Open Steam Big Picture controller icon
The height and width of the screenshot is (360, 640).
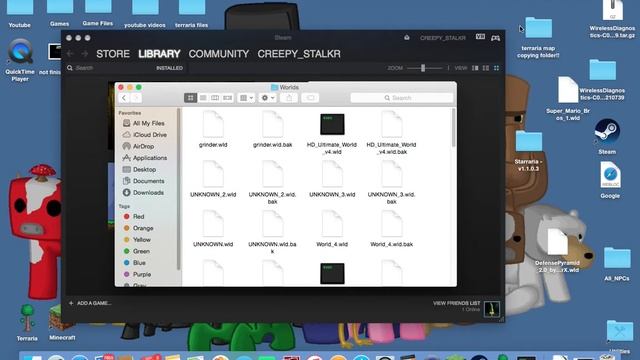(496, 38)
